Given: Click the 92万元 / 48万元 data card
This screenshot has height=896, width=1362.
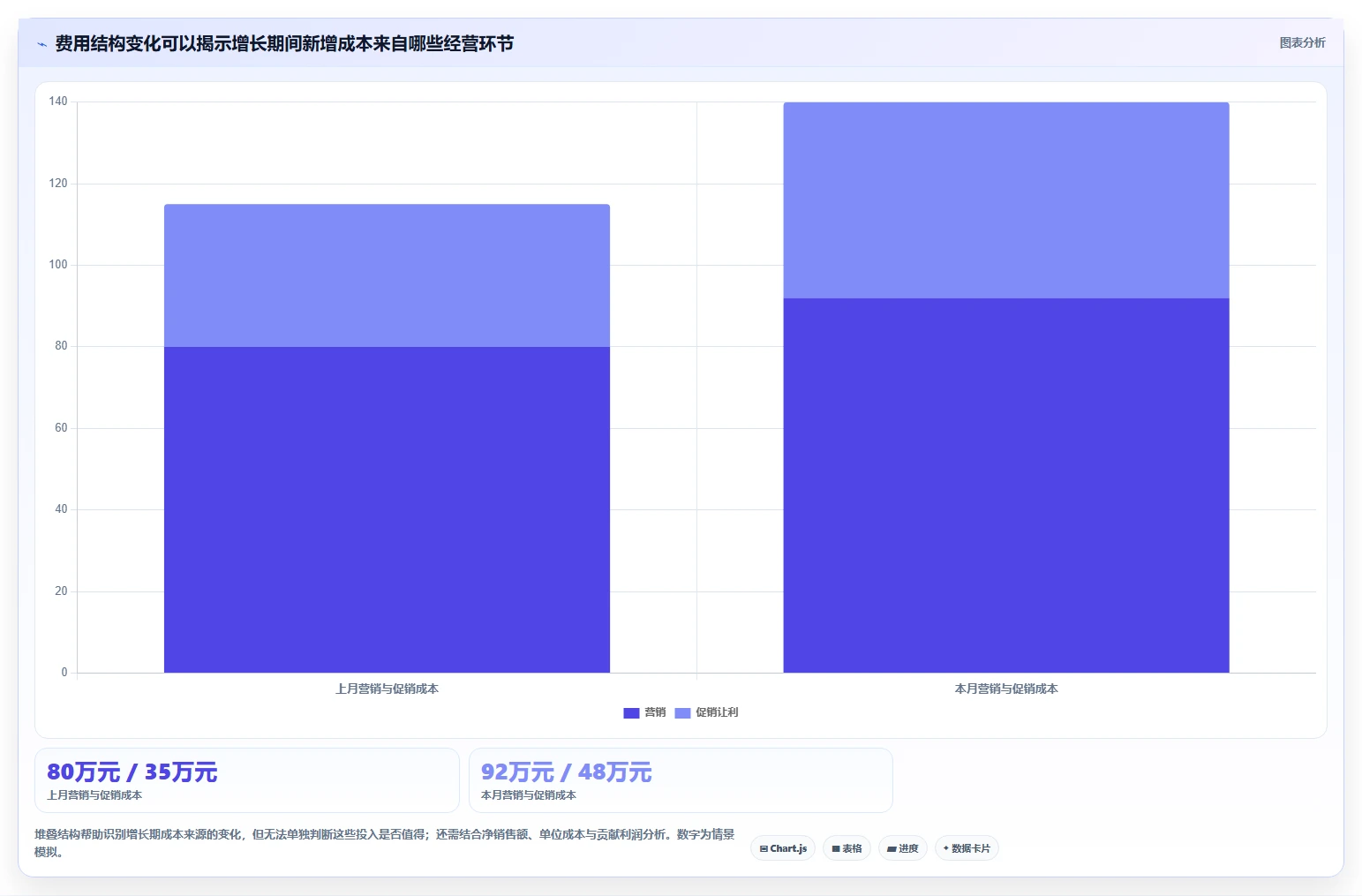Looking at the screenshot, I should point(681,780).
